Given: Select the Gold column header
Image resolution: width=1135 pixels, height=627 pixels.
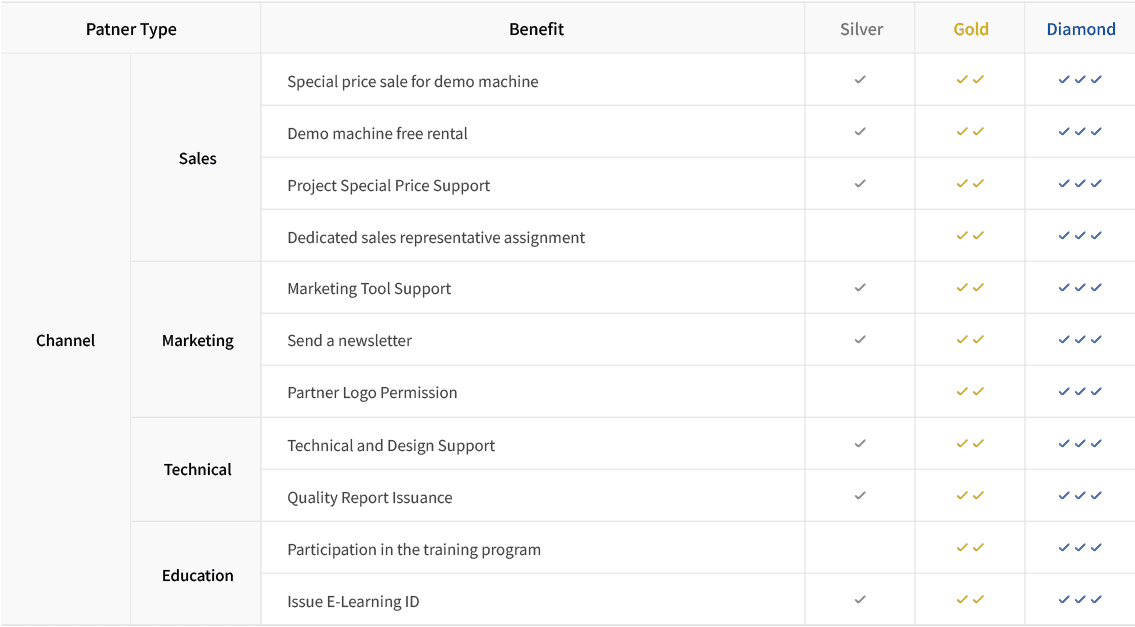Looking at the screenshot, I should click(x=971, y=29).
